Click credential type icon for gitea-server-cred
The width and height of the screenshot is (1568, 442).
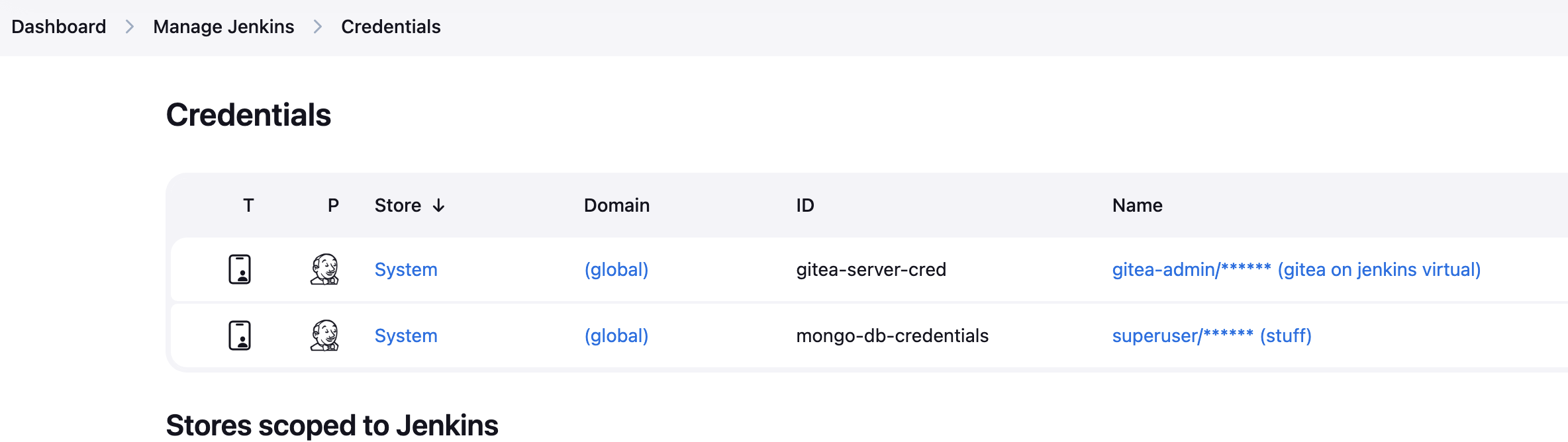point(240,269)
